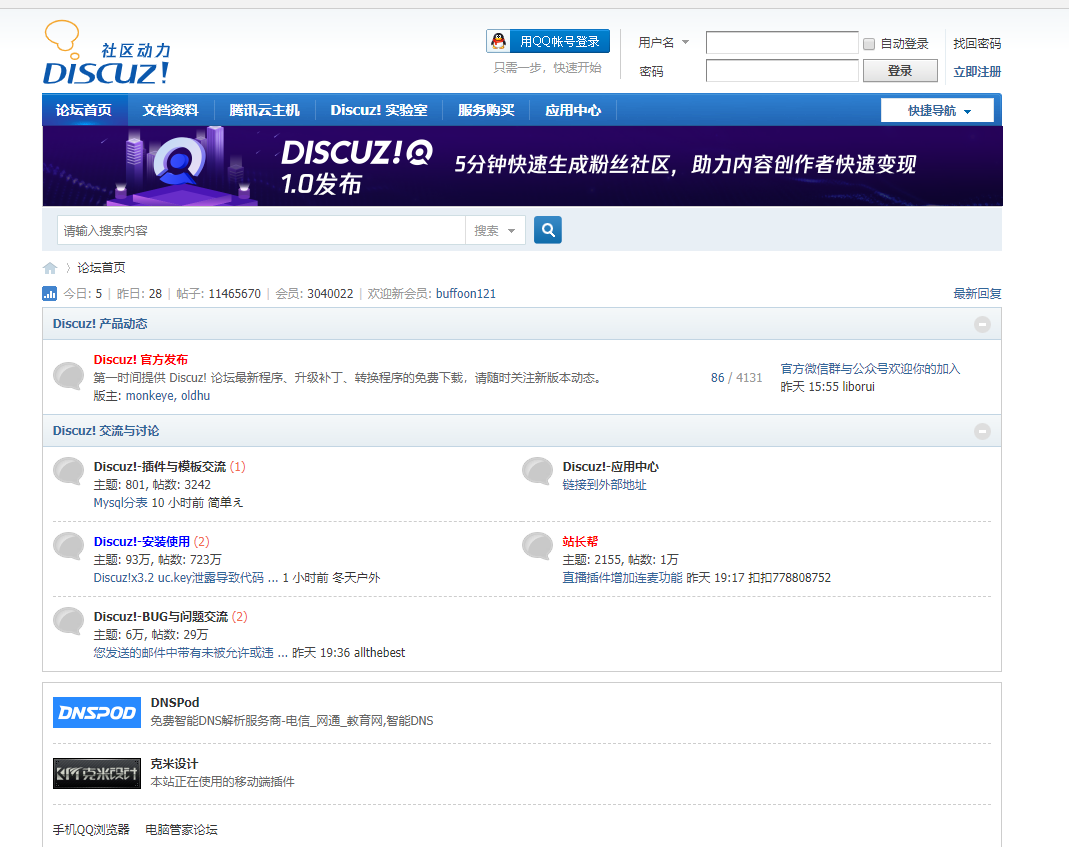Open the 官方微信群与公众号欢迎你的加入 post

click(x=870, y=369)
